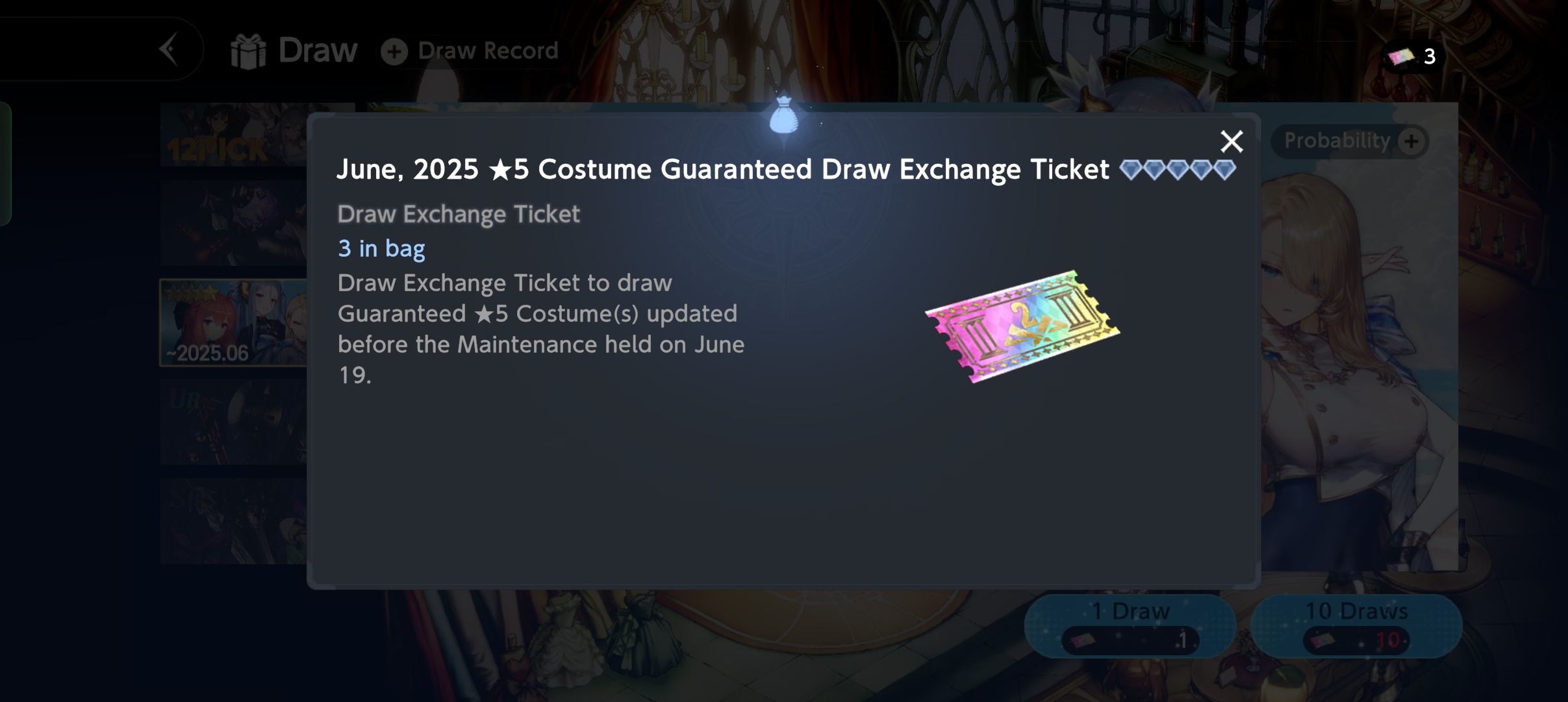Click the Draw Record link
The image size is (1568, 702).
click(x=488, y=51)
